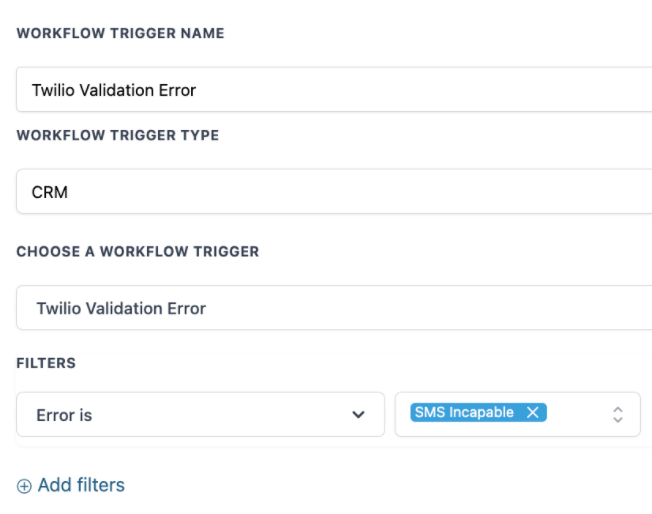Screen dimensions: 652x514
Task: Click blank area right of CRM text
Action: 350,192
